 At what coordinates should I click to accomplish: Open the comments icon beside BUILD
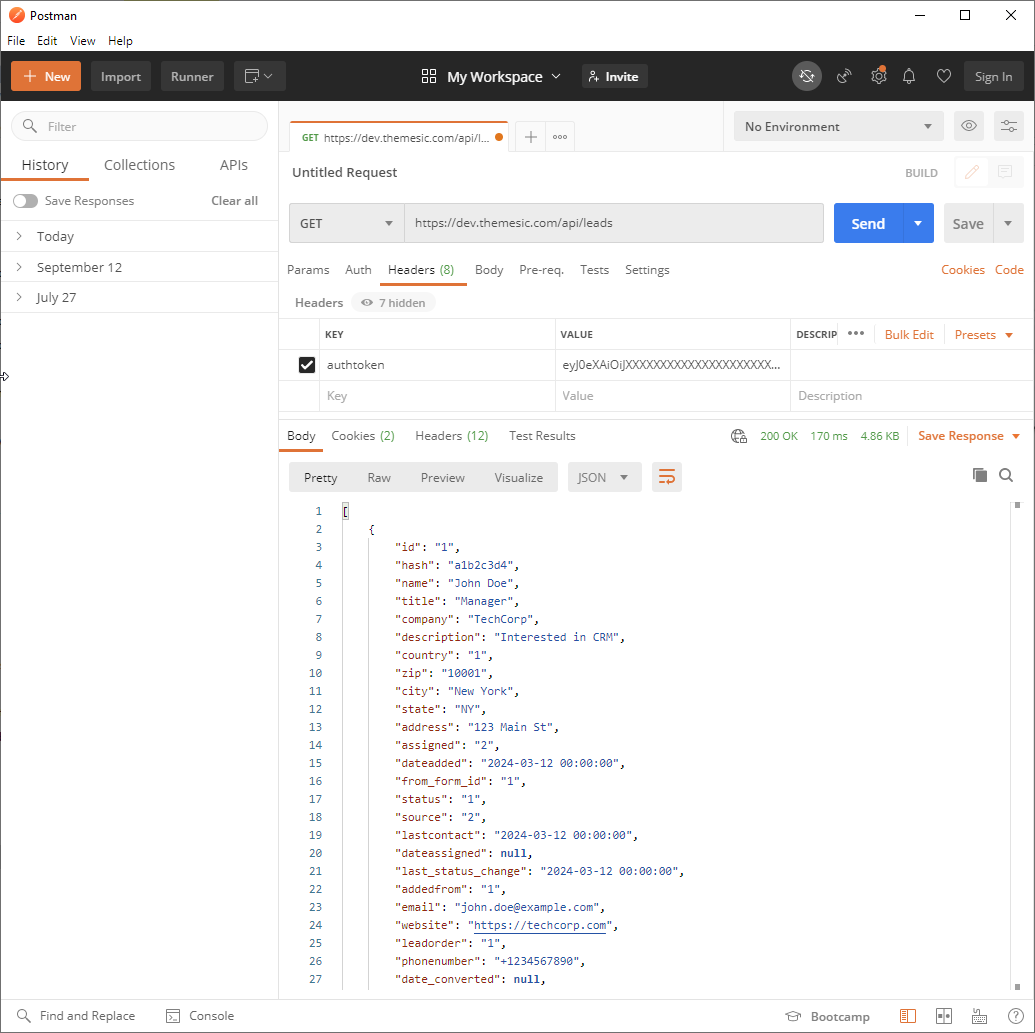(x=1005, y=172)
